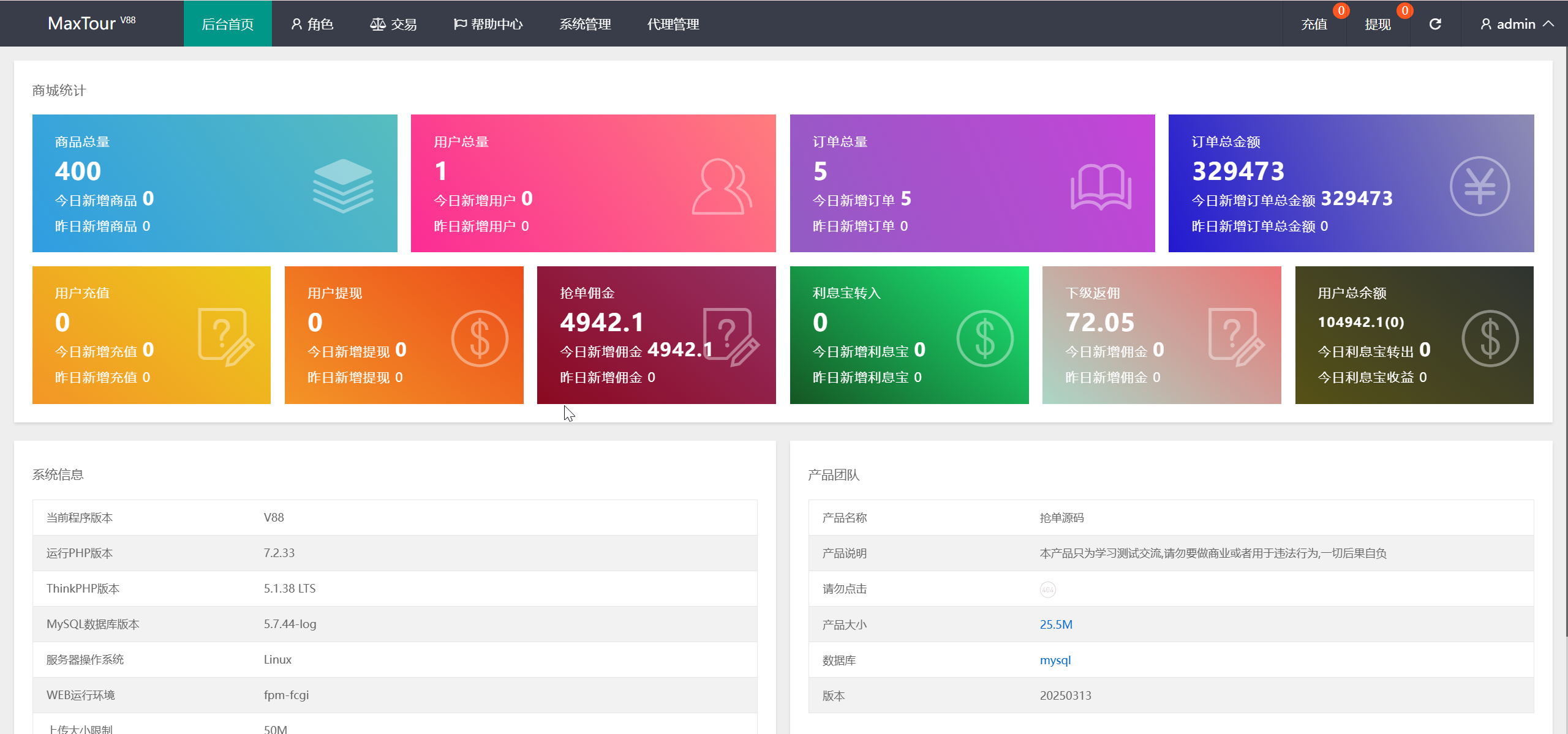The image size is (1568, 734).
Task: Click the edit note icon on 用户充值 card
Action: (225, 337)
